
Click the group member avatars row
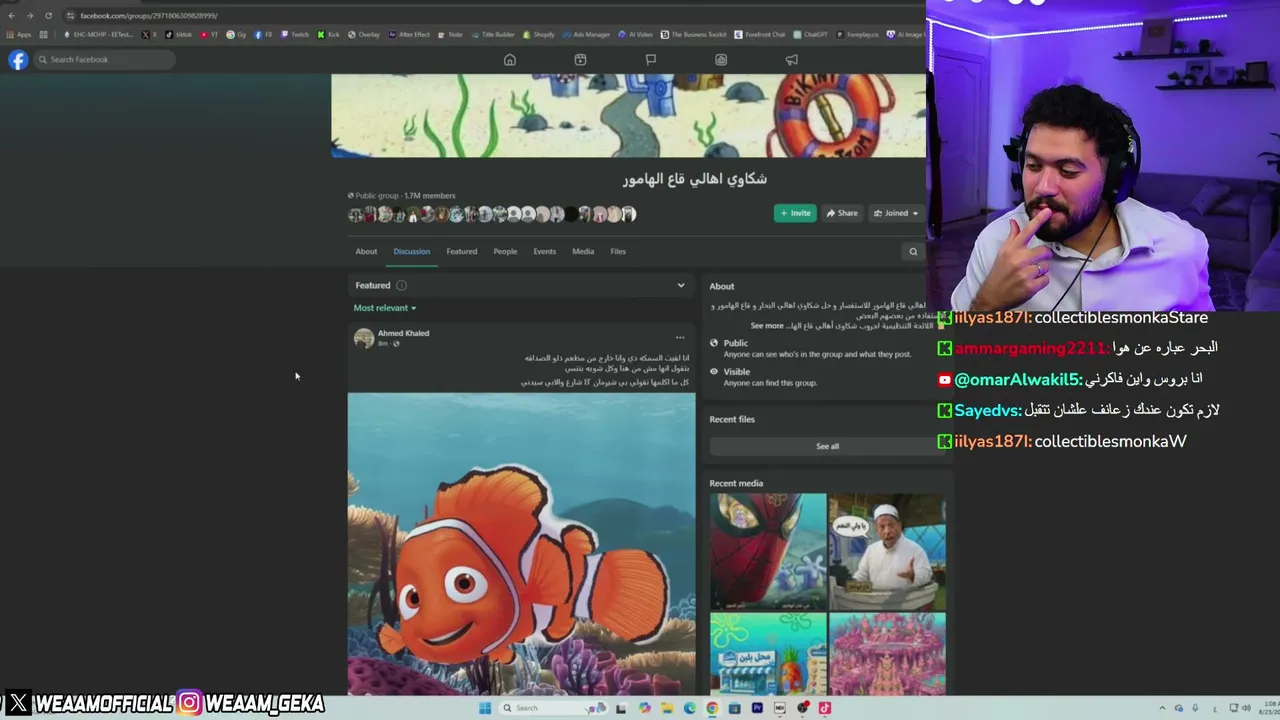[x=492, y=214]
